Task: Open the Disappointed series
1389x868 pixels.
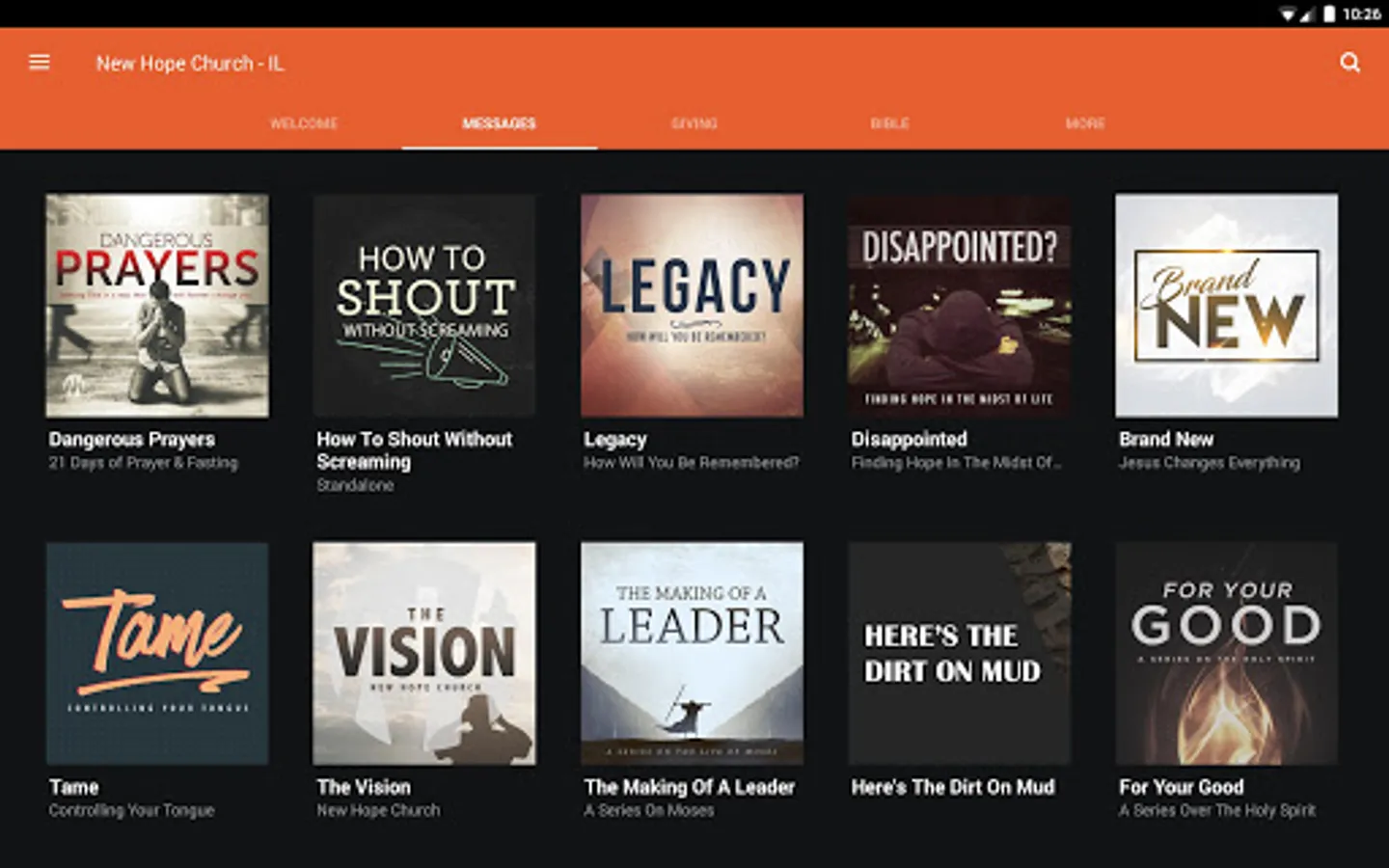Action: [959, 306]
